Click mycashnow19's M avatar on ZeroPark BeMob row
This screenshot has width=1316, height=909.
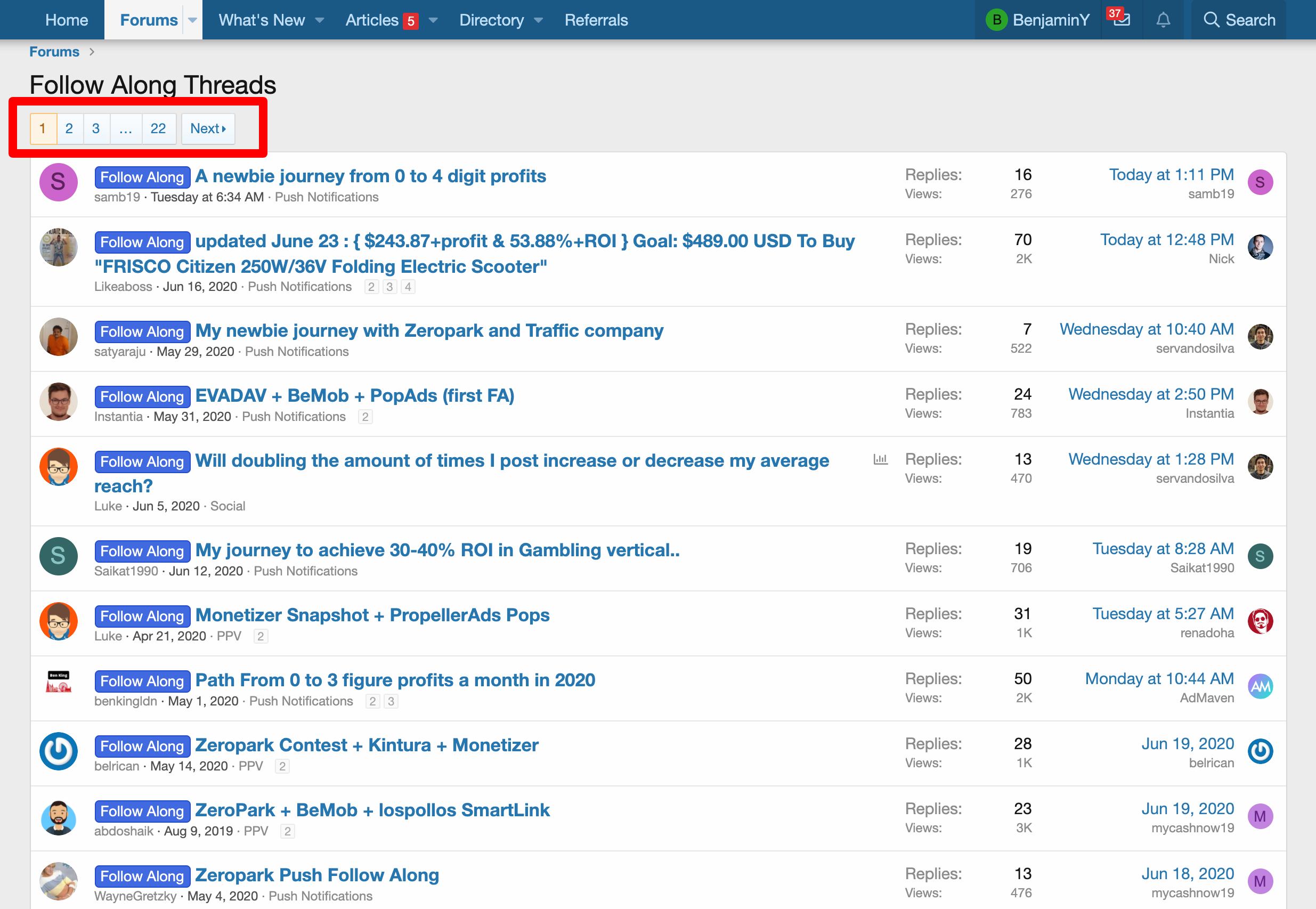1260,816
